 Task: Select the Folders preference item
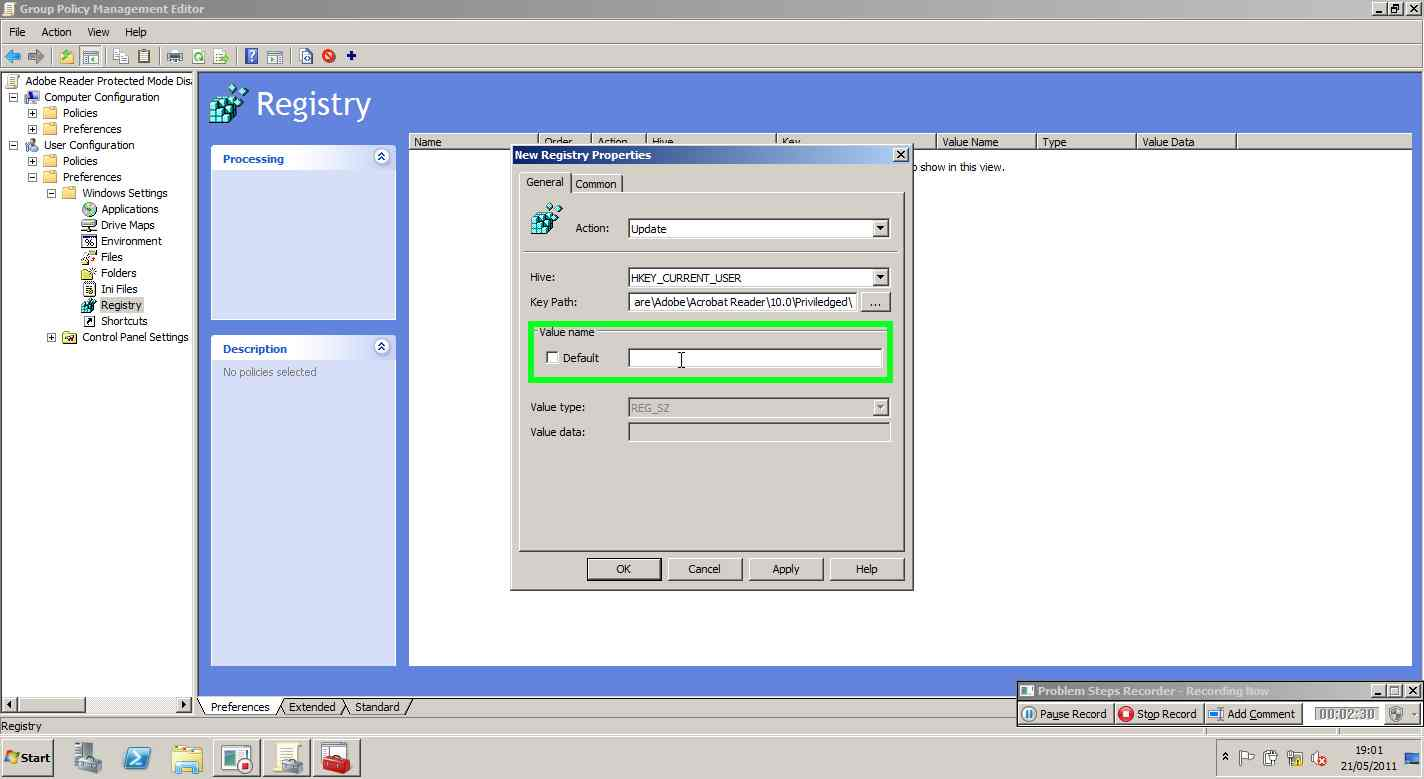(x=118, y=273)
